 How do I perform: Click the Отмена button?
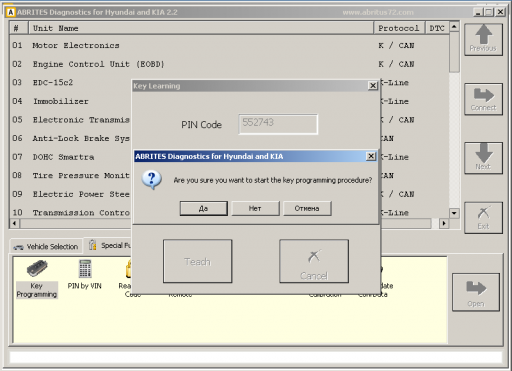[307, 208]
